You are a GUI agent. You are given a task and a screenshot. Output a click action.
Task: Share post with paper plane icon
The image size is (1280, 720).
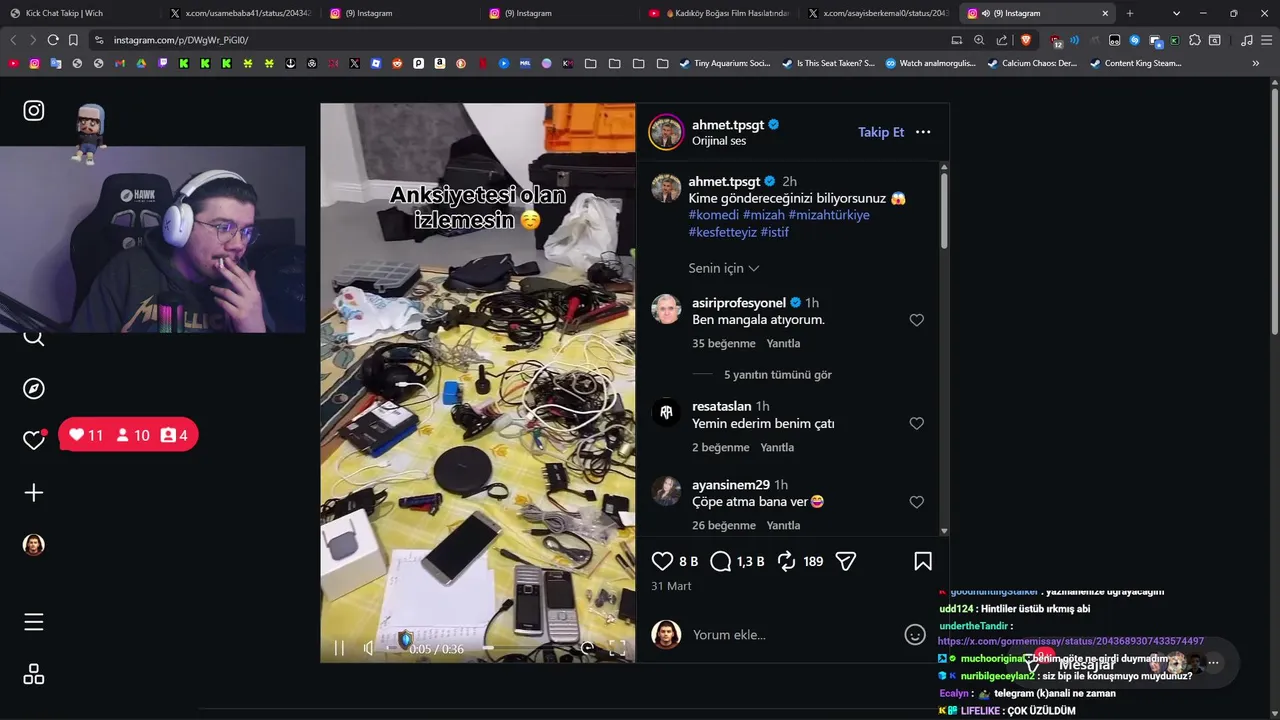(846, 562)
